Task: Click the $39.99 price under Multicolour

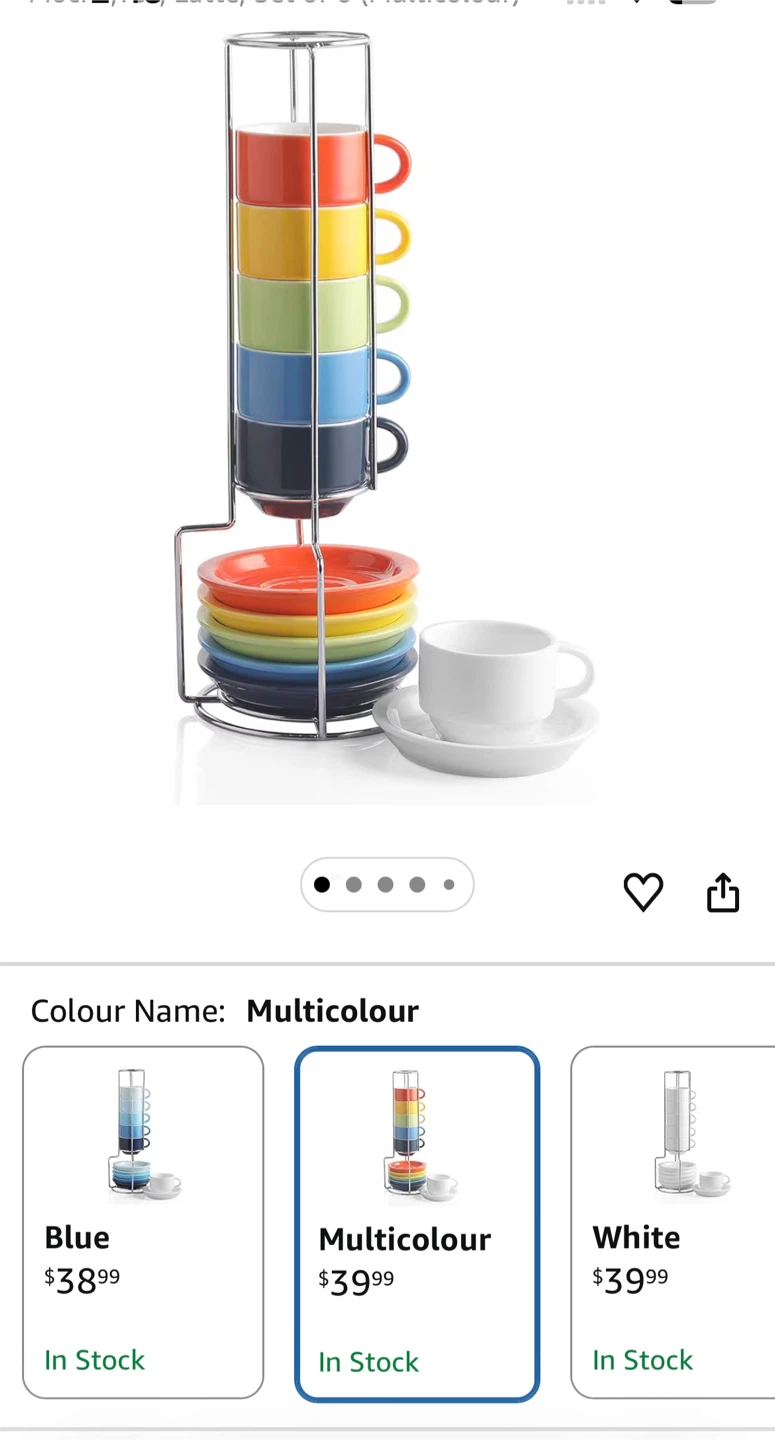Action: pos(356,1282)
